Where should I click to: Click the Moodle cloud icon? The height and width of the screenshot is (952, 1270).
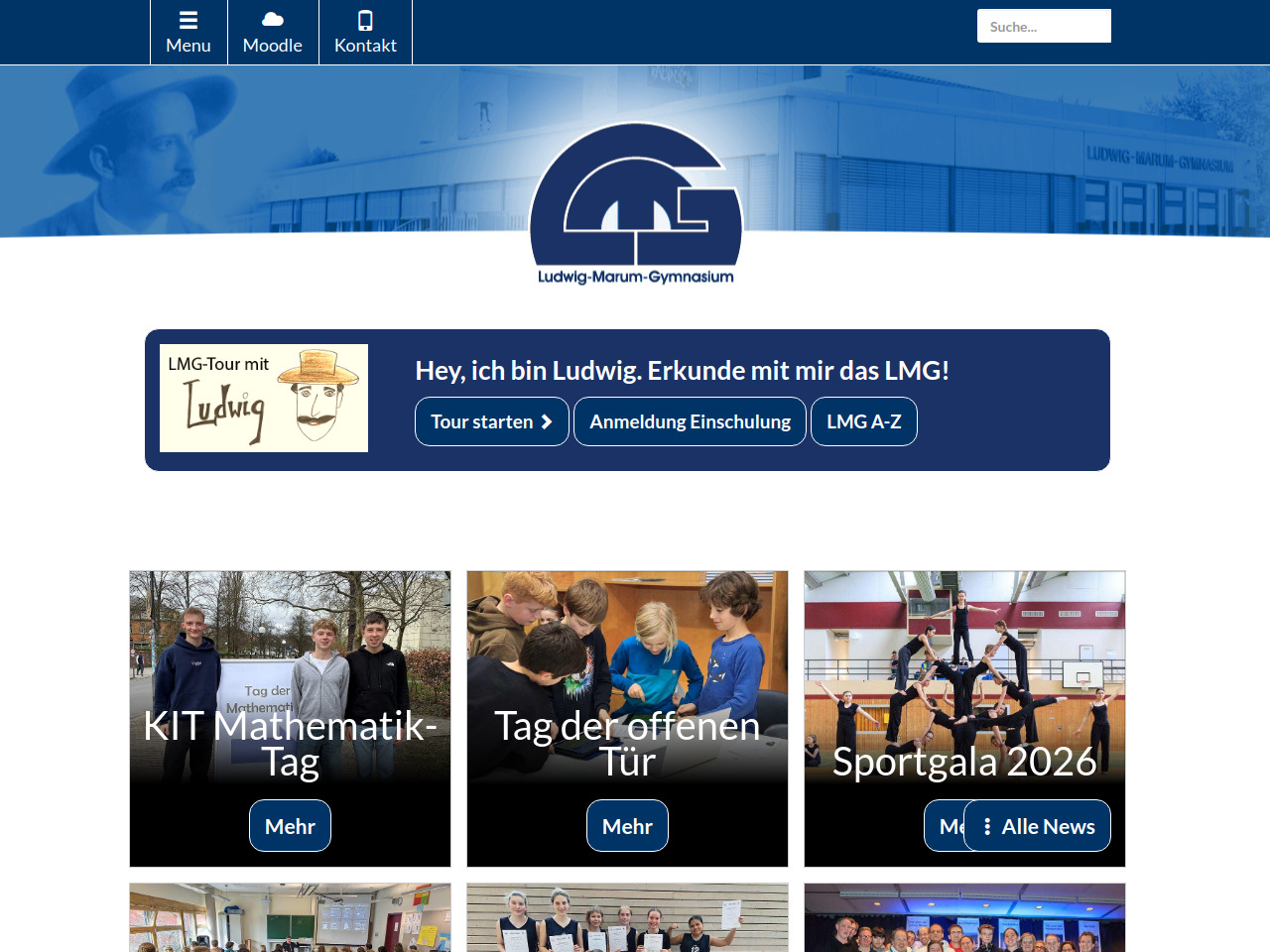tap(273, 20)
